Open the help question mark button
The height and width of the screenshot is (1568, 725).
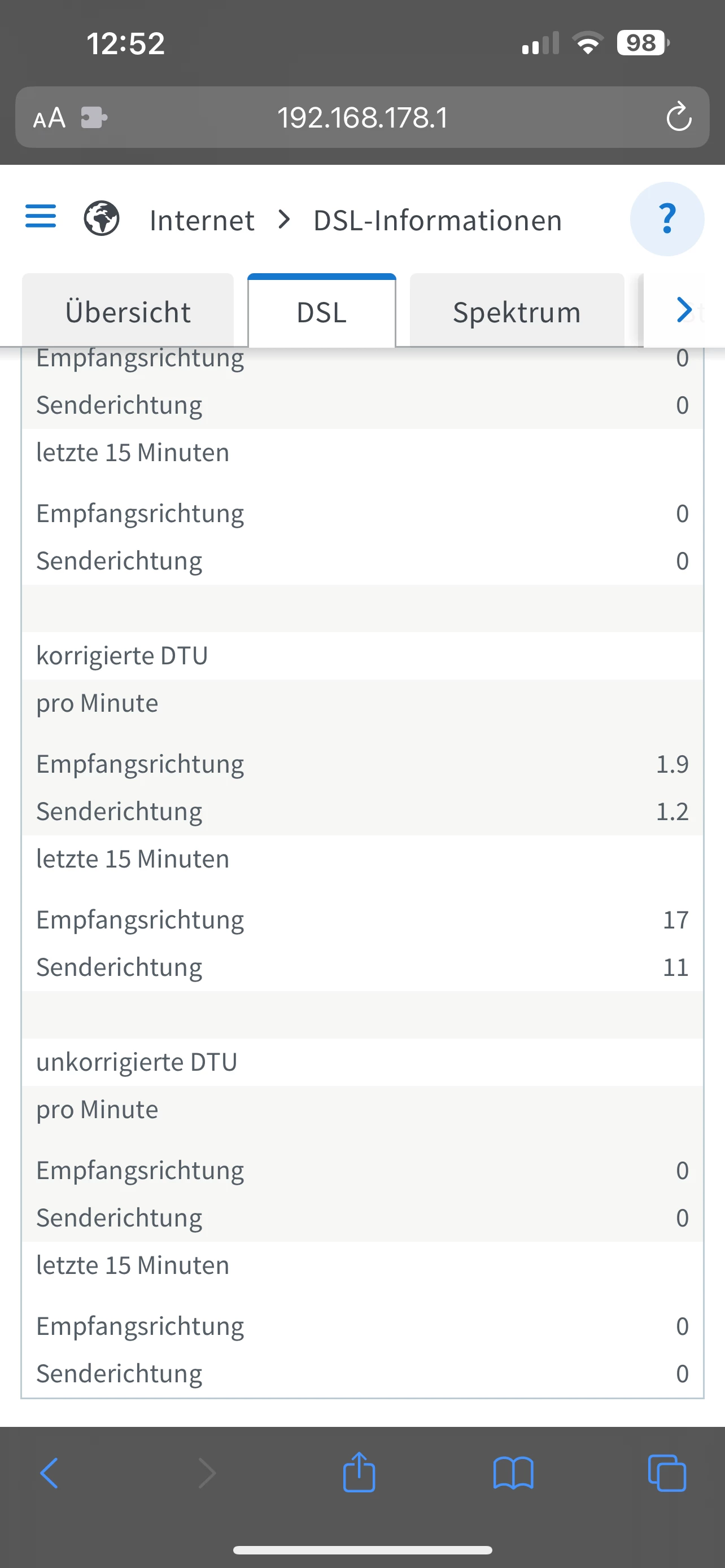(x=667, y=219)
